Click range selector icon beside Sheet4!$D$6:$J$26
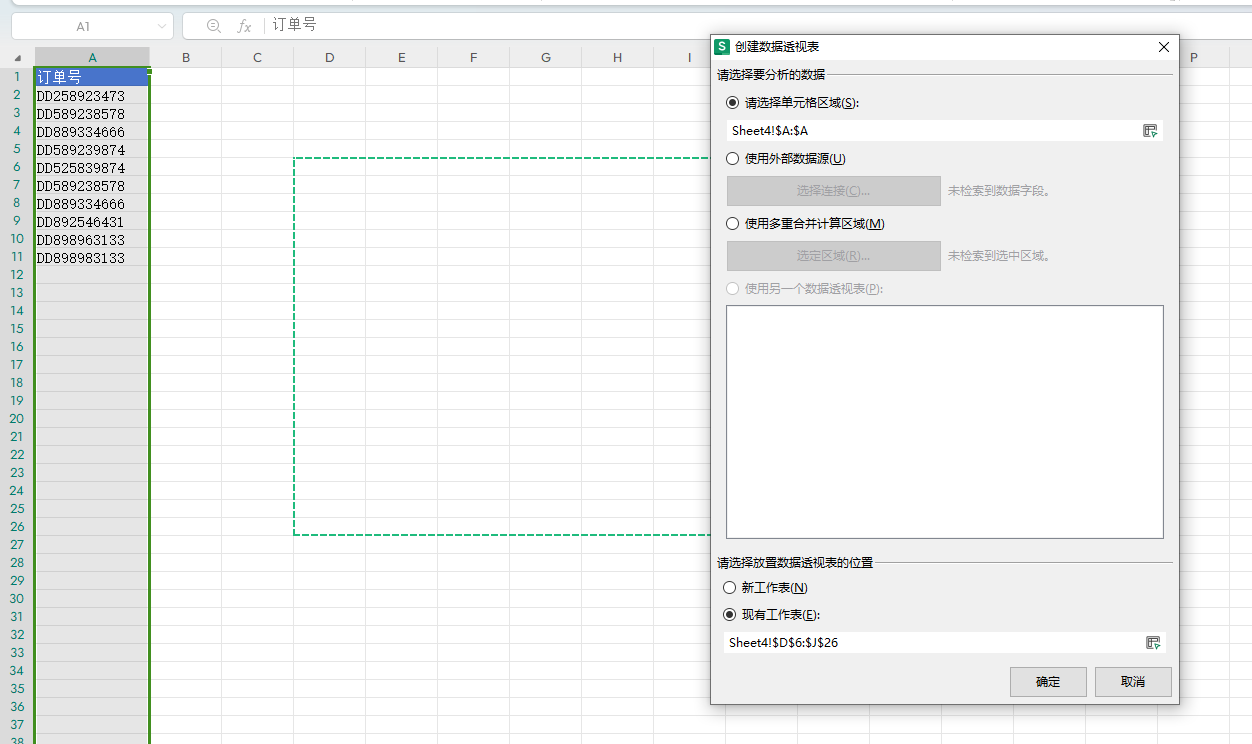 [x=1153, y=643]
